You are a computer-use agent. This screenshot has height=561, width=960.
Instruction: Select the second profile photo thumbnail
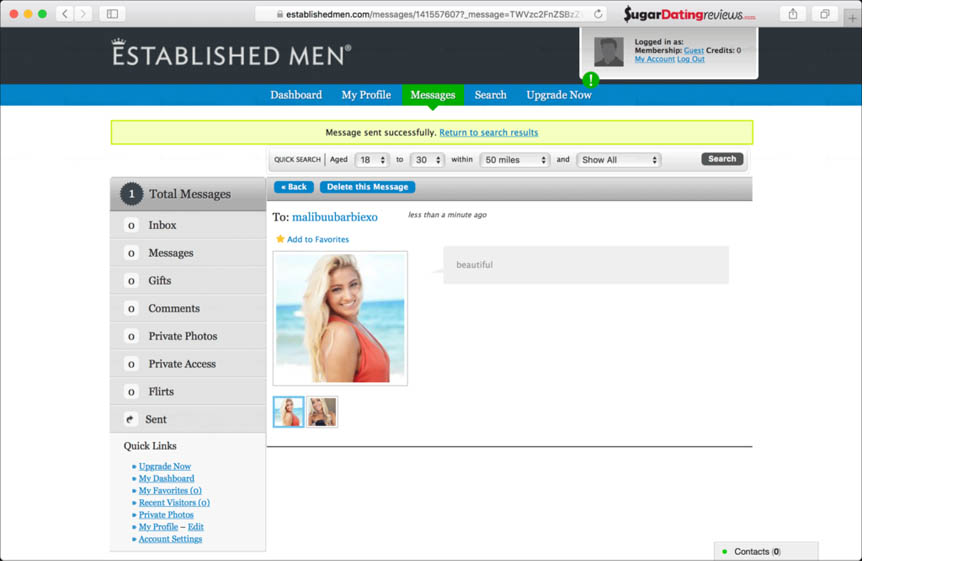pos(322,412)
